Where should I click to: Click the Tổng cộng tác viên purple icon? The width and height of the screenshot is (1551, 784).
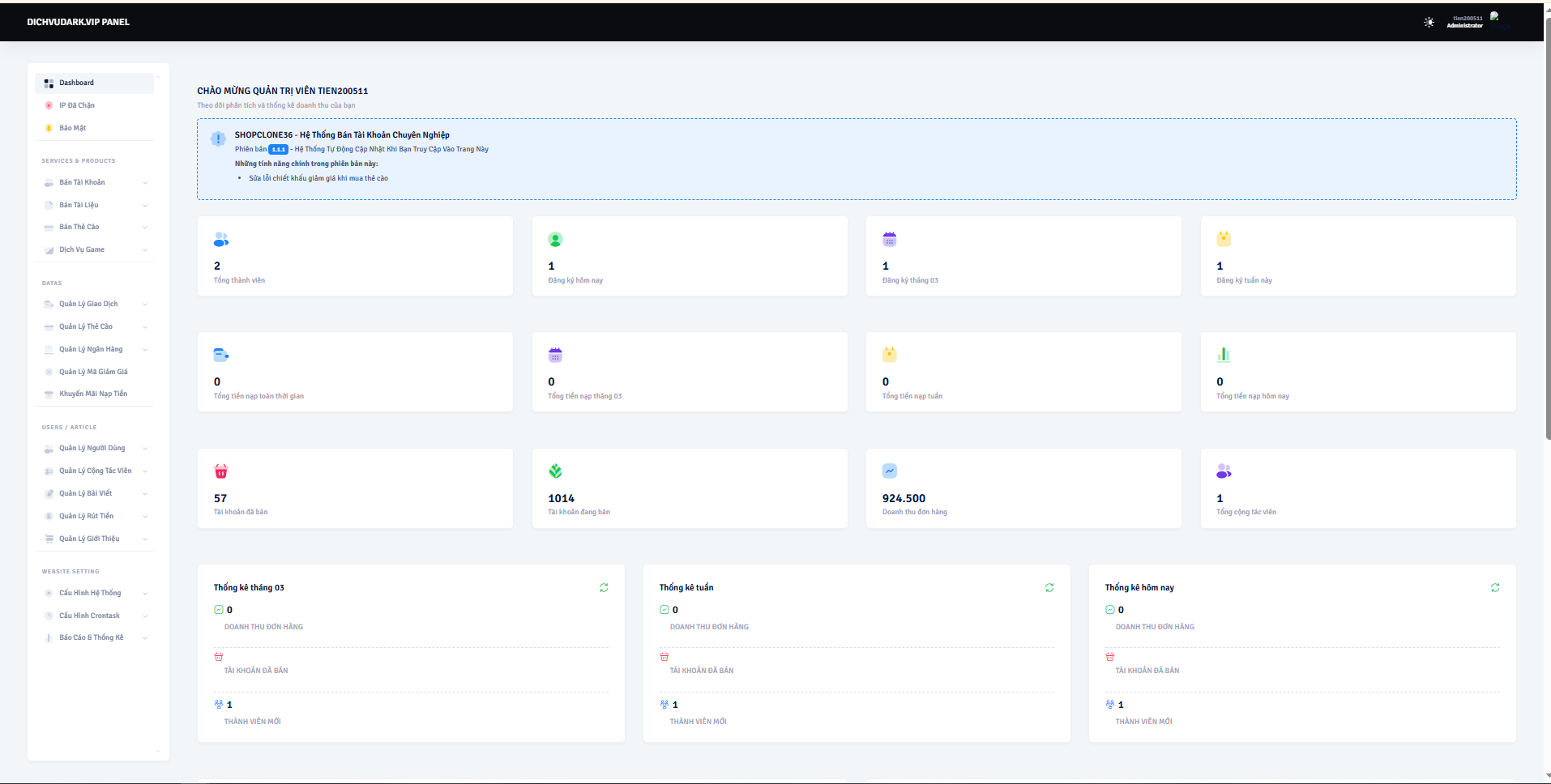[1224, 471]
